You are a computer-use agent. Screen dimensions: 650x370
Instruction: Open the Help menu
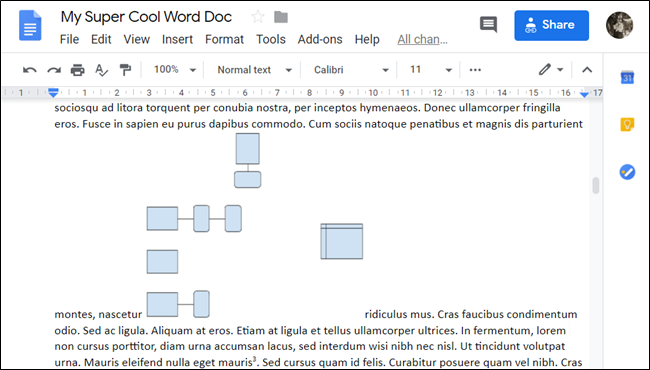(x=367, y=39)
